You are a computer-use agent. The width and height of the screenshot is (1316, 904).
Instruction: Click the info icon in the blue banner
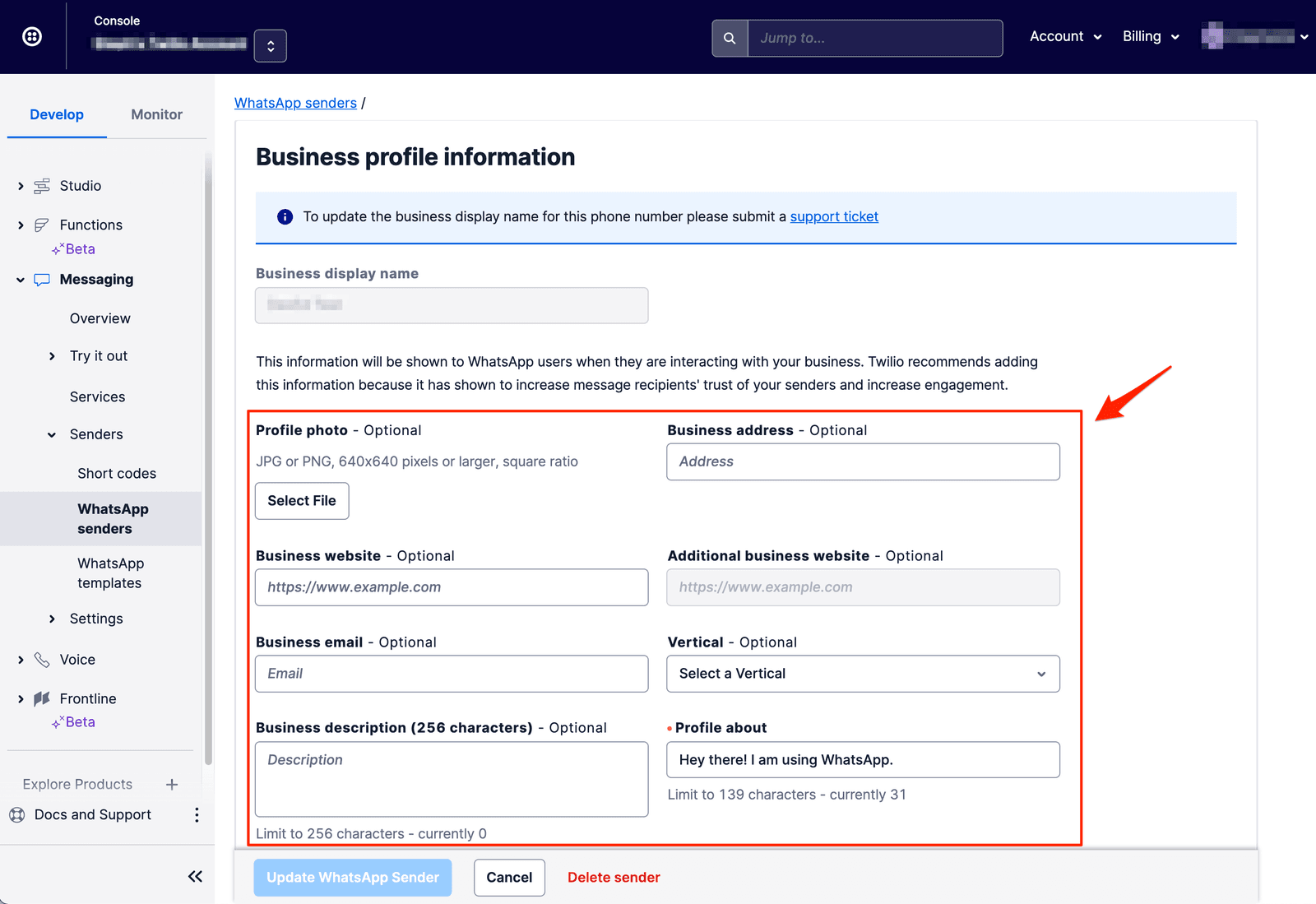click(x=284, y=216)
